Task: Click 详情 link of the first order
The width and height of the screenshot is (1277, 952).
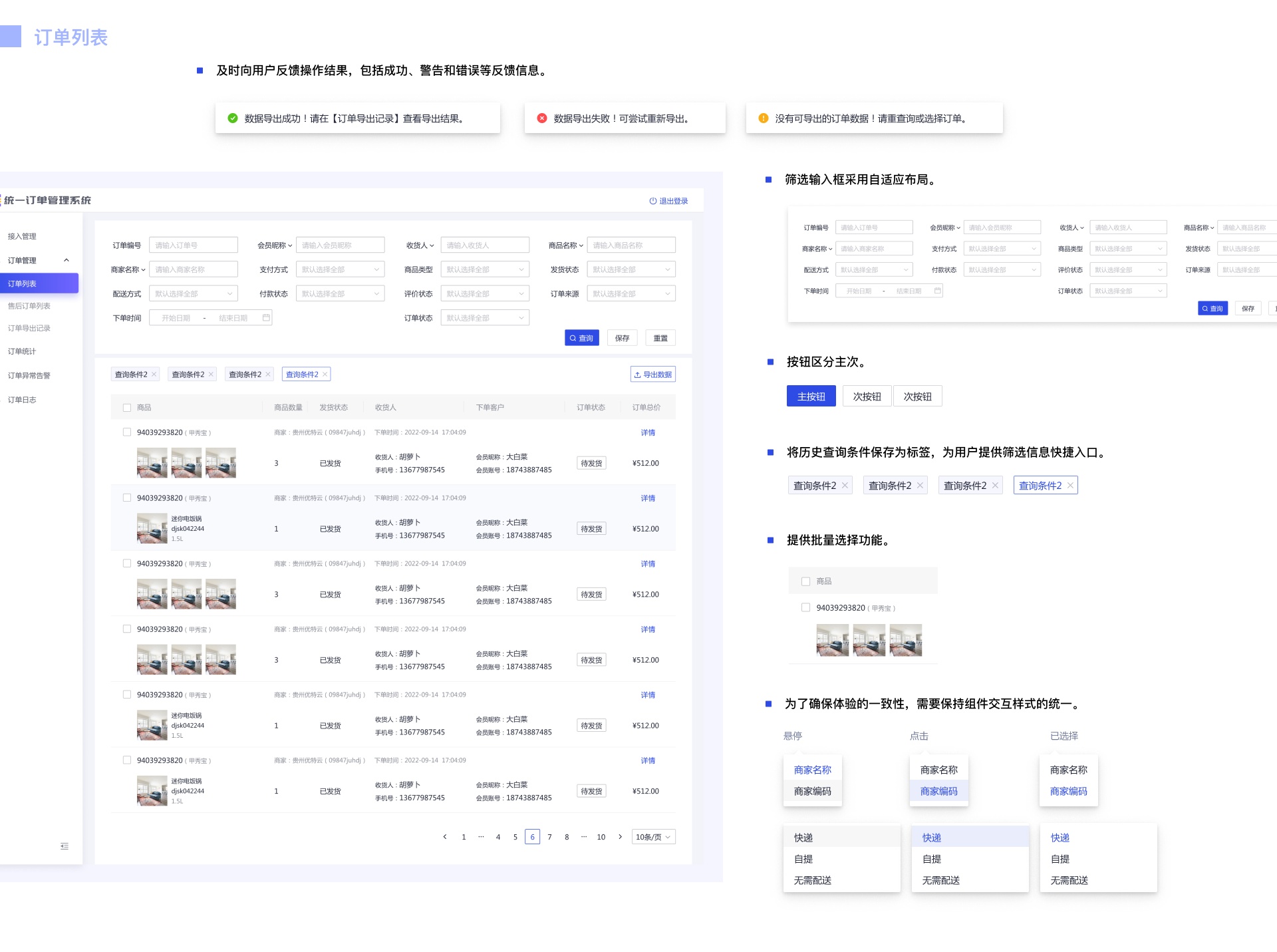Action: point(648,432)
